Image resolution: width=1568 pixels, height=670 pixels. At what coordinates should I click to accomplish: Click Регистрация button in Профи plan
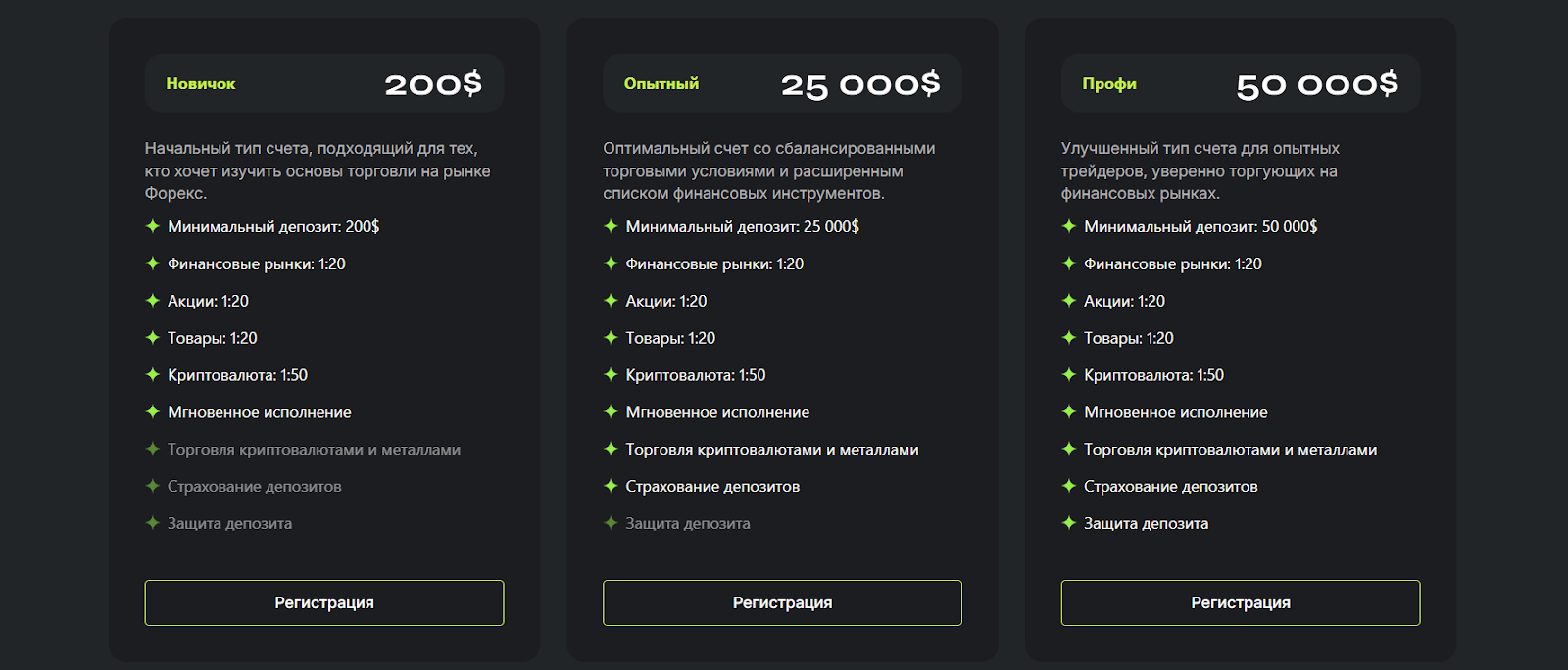pos(1240,602)
